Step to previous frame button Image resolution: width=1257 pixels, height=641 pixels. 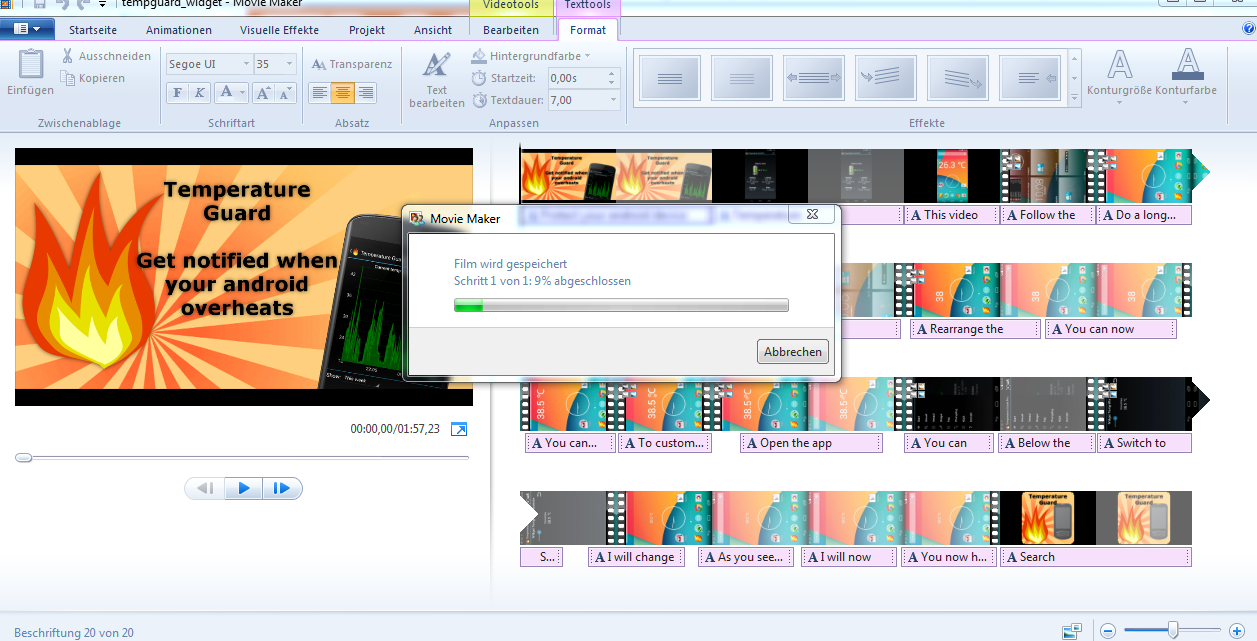205,488
